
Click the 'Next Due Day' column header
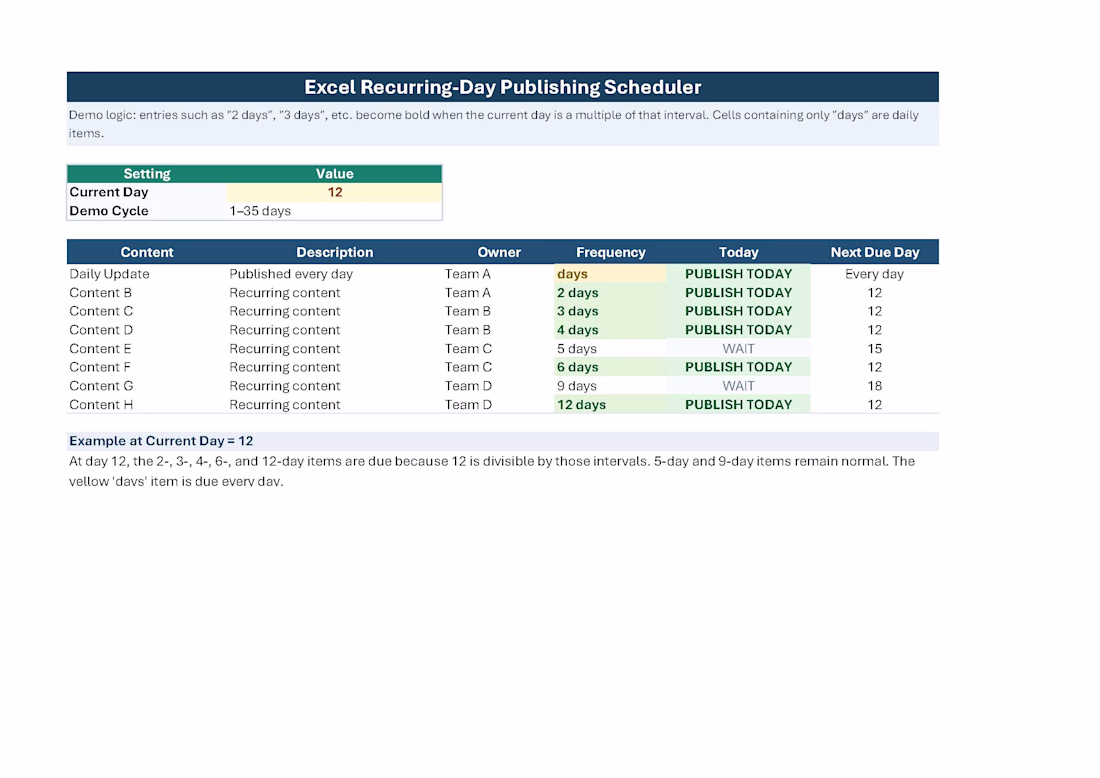pos(875,253)
